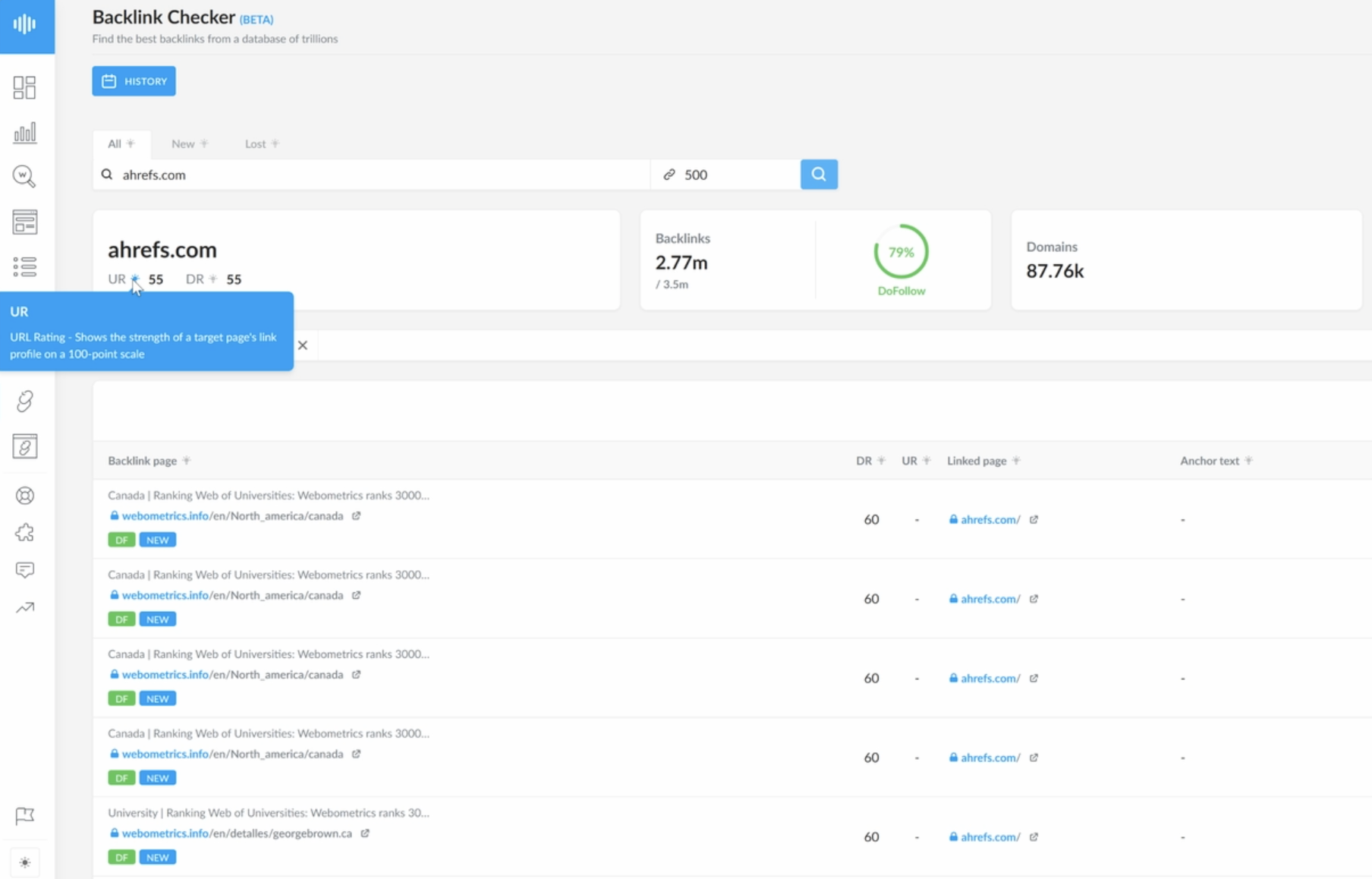Click the Anchor text column info icon

click(x=1249, y=460)
